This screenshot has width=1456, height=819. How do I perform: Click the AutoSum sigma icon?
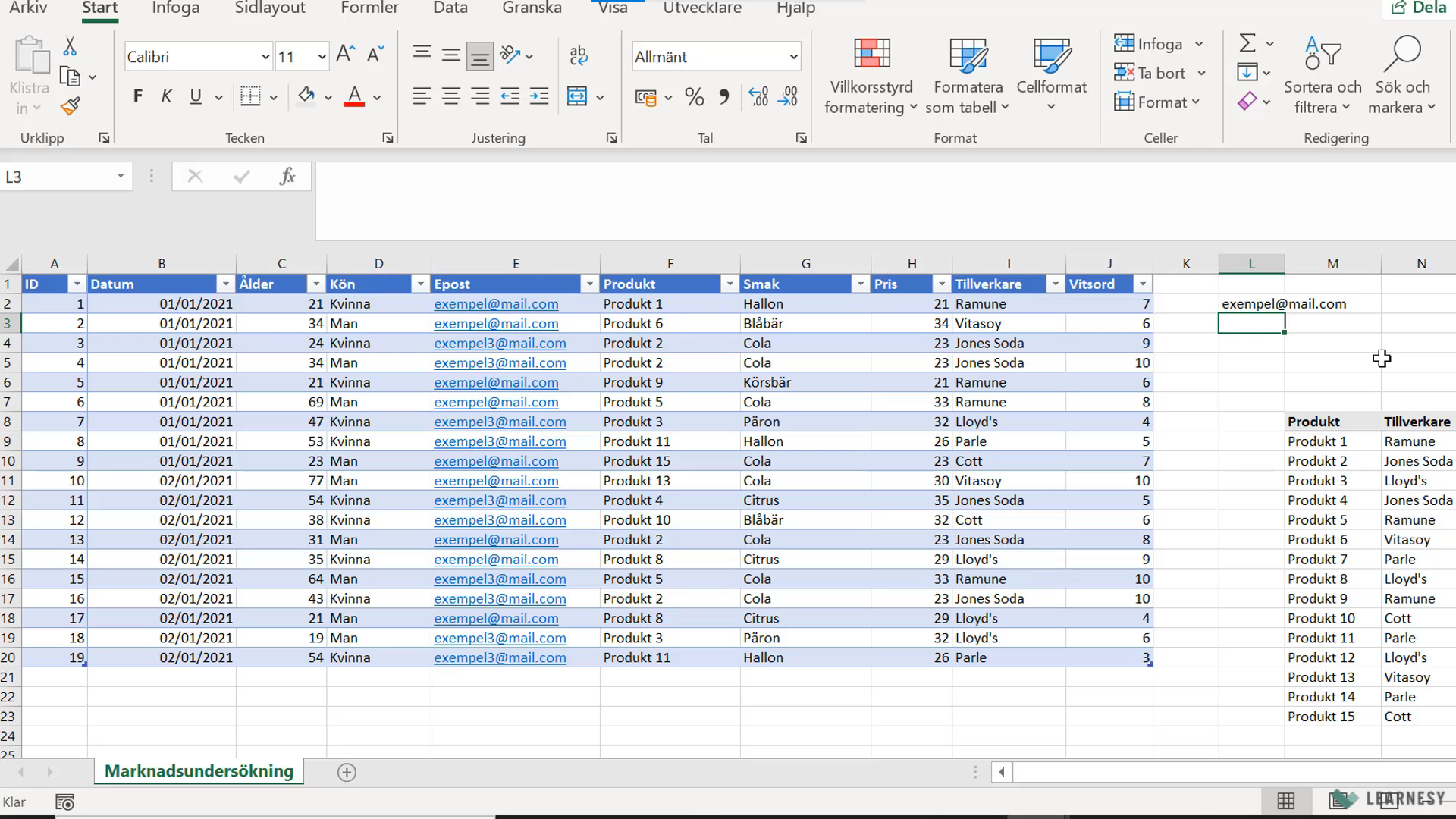[1247, 42]
